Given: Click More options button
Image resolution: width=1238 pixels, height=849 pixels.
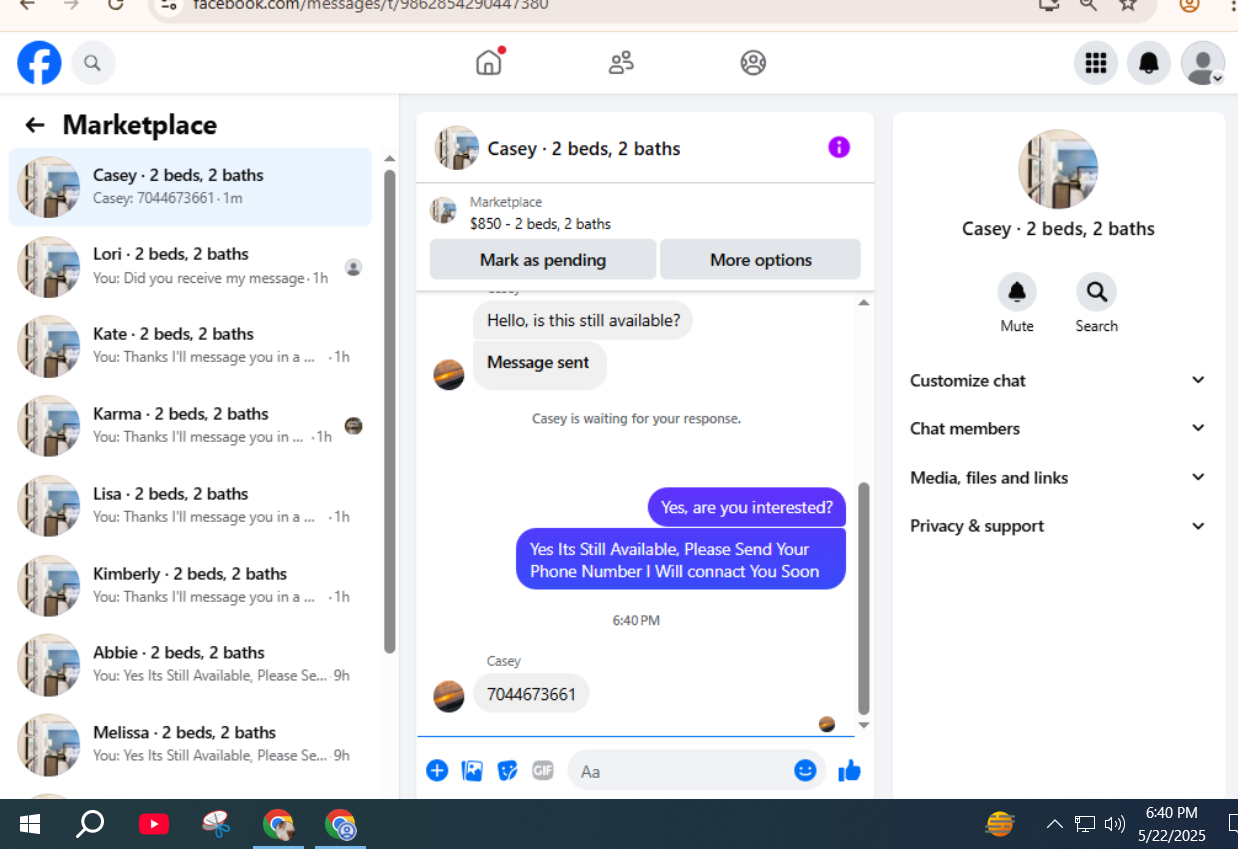Looking at the screenshot, I should tap(760, 259).
